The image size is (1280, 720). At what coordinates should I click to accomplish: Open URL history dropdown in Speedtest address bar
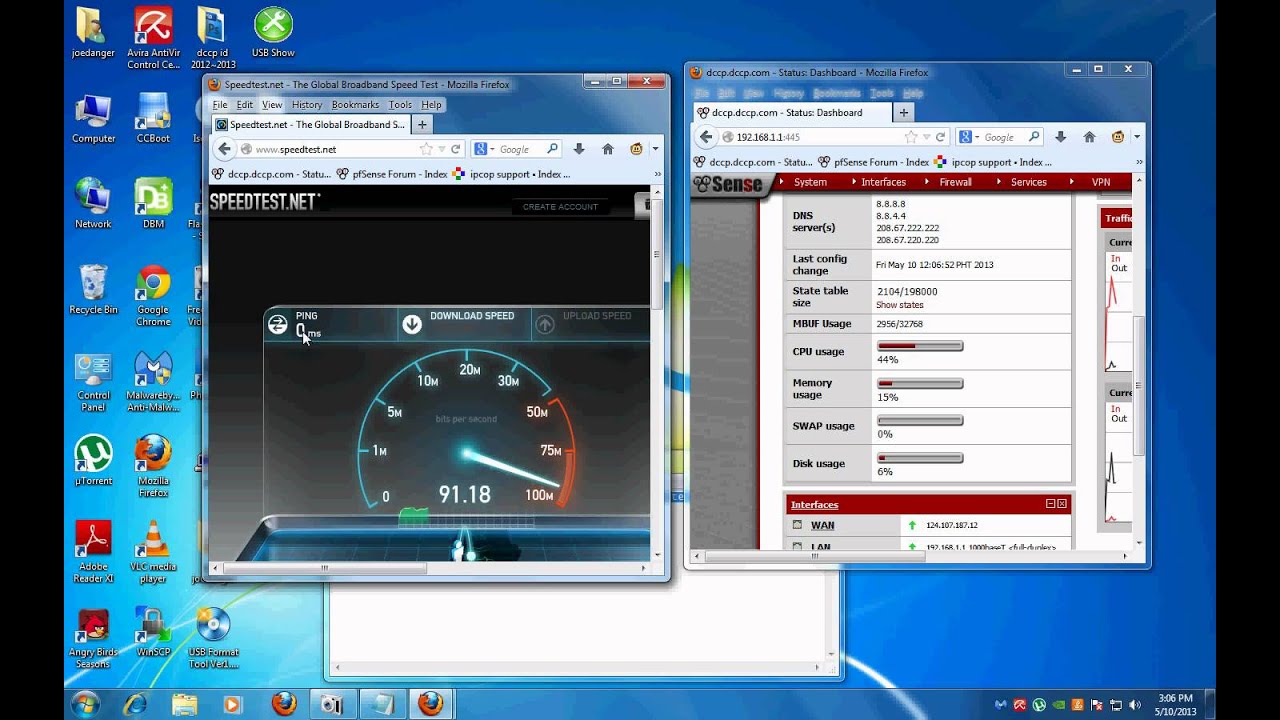(x=442, y=149)
